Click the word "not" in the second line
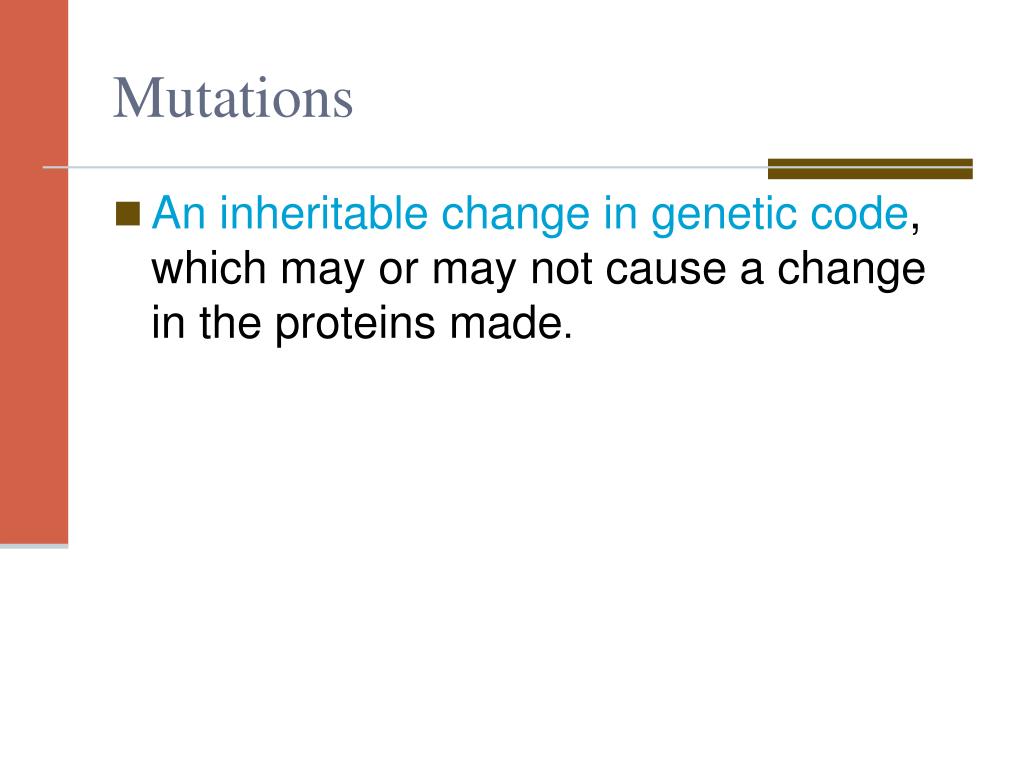Viewport: 1024px width, 768px height. click(560, 269)
